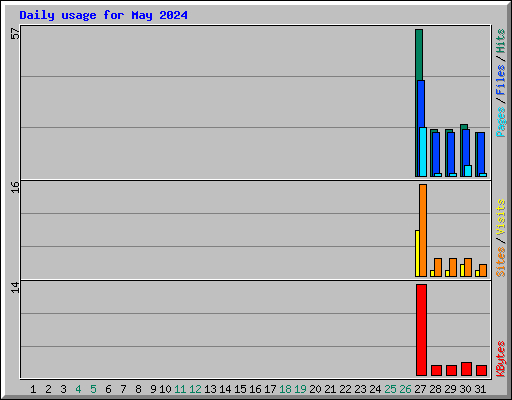Click the green 'Hits' legend label

point(500,41)
